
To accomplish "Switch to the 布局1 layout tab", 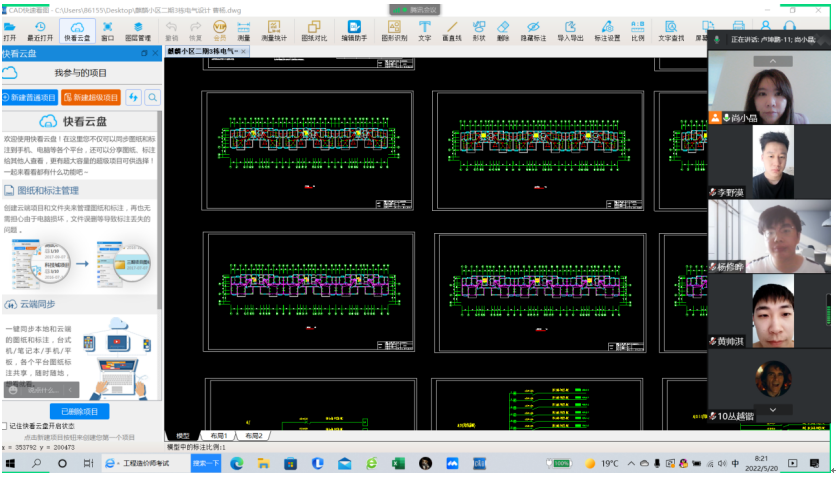I will [x=217, y=436].
